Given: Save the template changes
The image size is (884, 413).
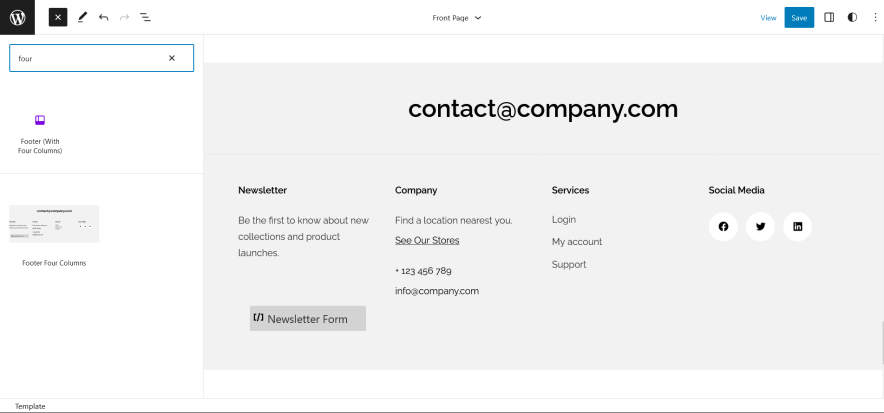Looking at the screenshot, I should click(799, 17).
